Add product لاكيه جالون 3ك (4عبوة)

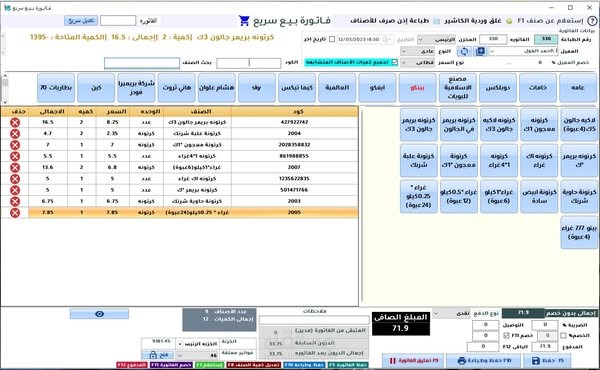click(579, 125)
